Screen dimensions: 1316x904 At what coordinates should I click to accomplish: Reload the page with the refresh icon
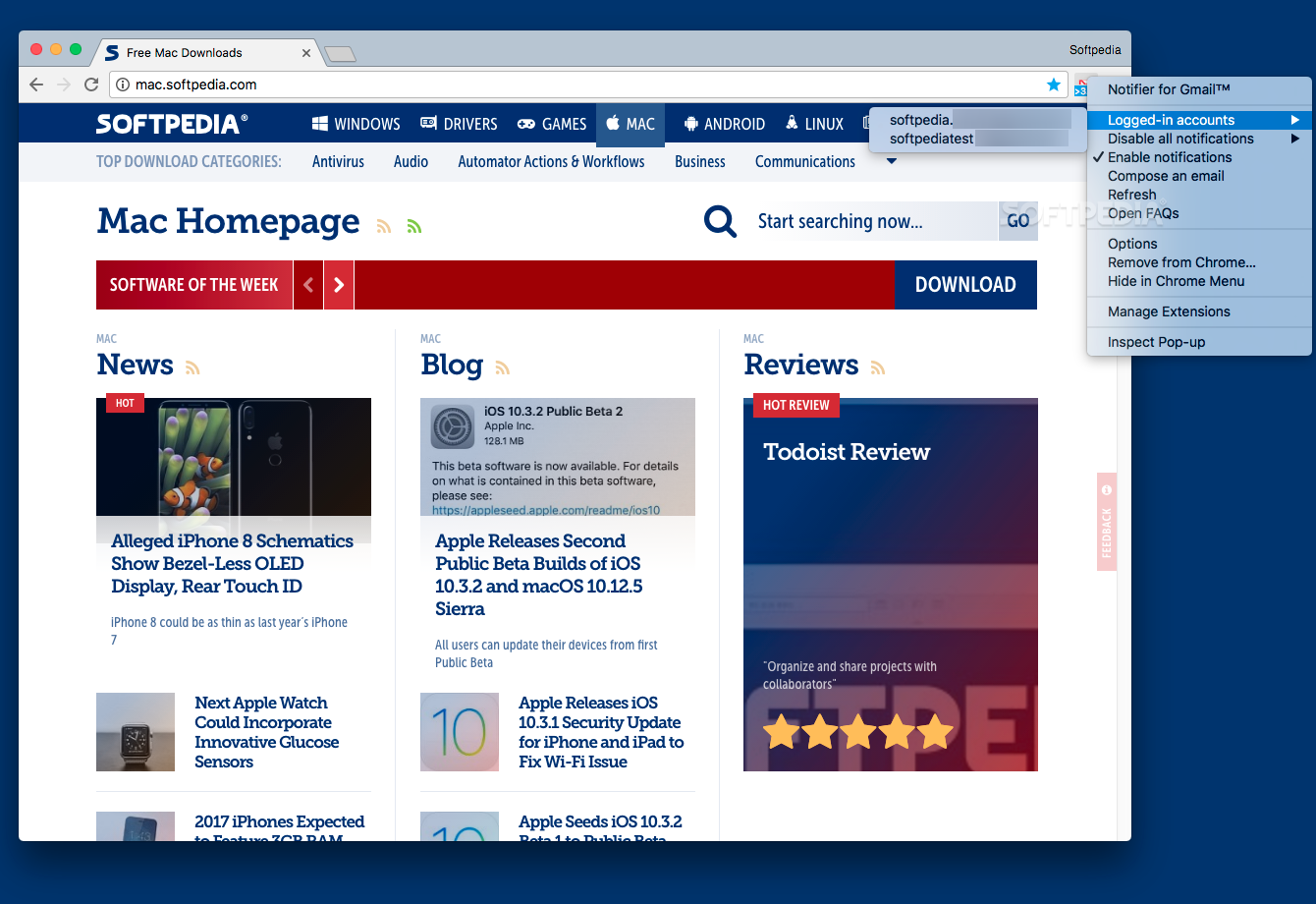(91, 85)
